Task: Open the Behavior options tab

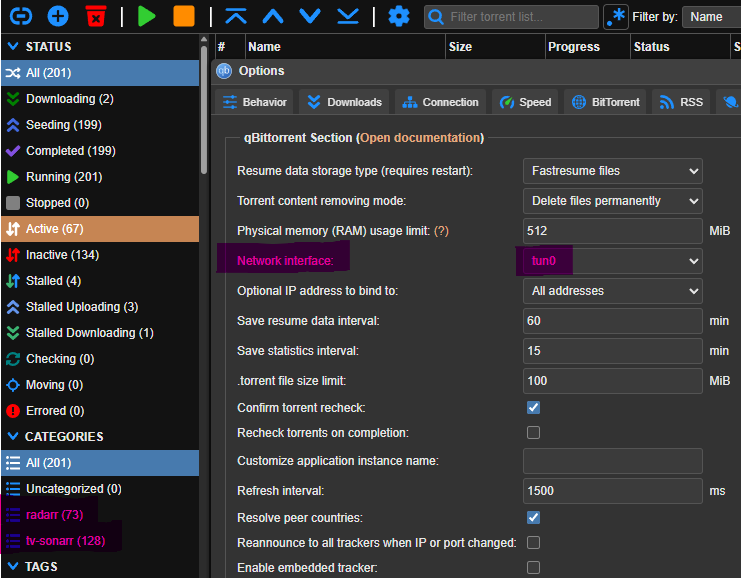Action: [254, 102]
